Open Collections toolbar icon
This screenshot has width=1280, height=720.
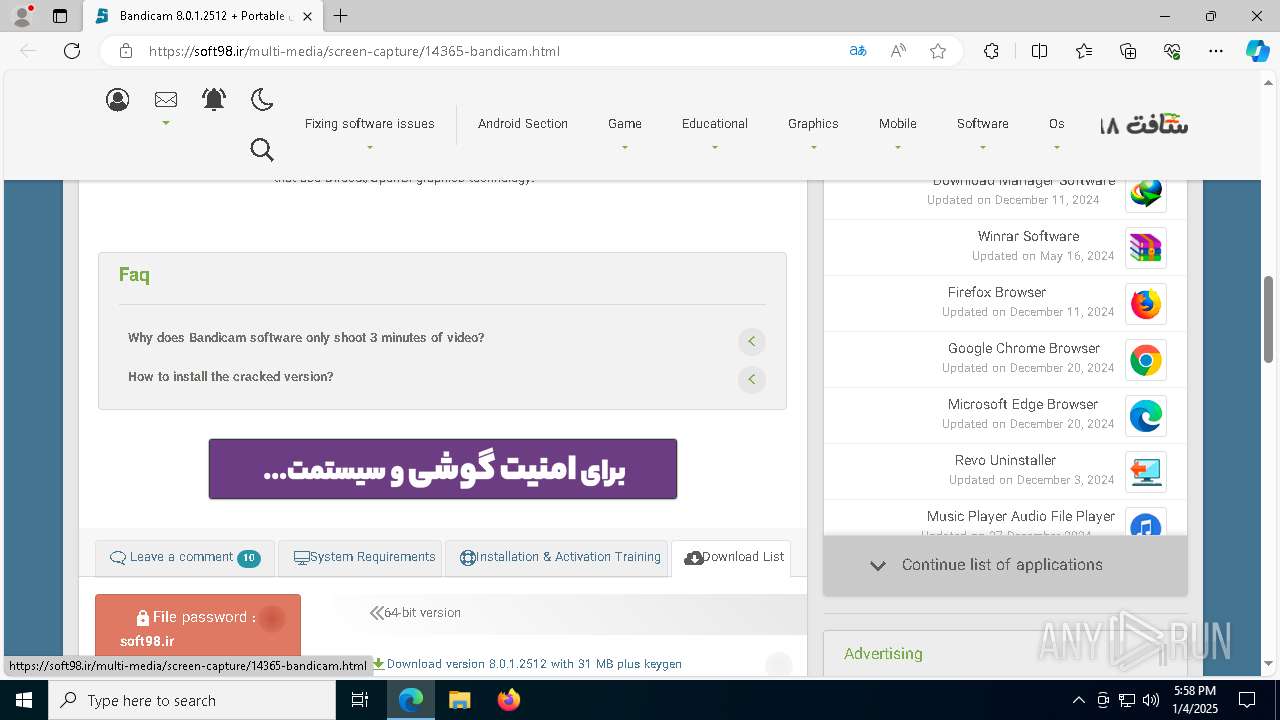(1128, 51)
